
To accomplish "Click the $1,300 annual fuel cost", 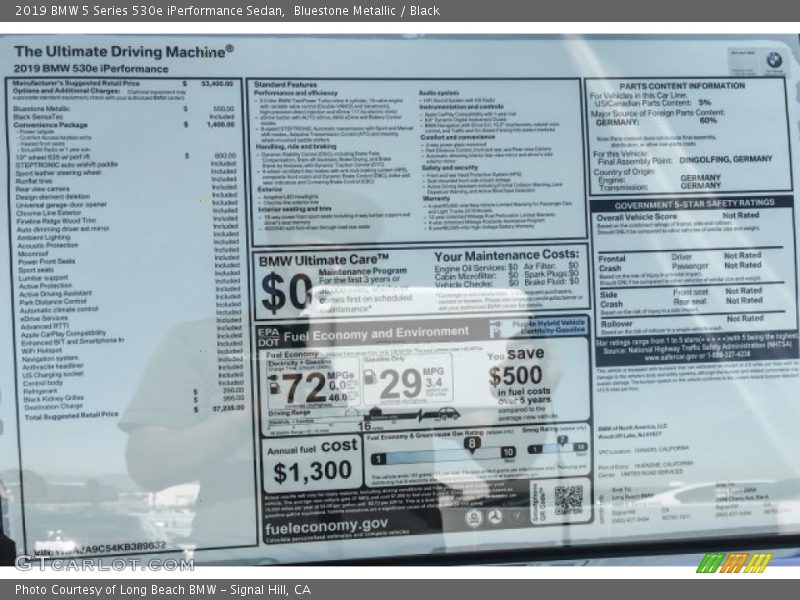I will [312, 471].
